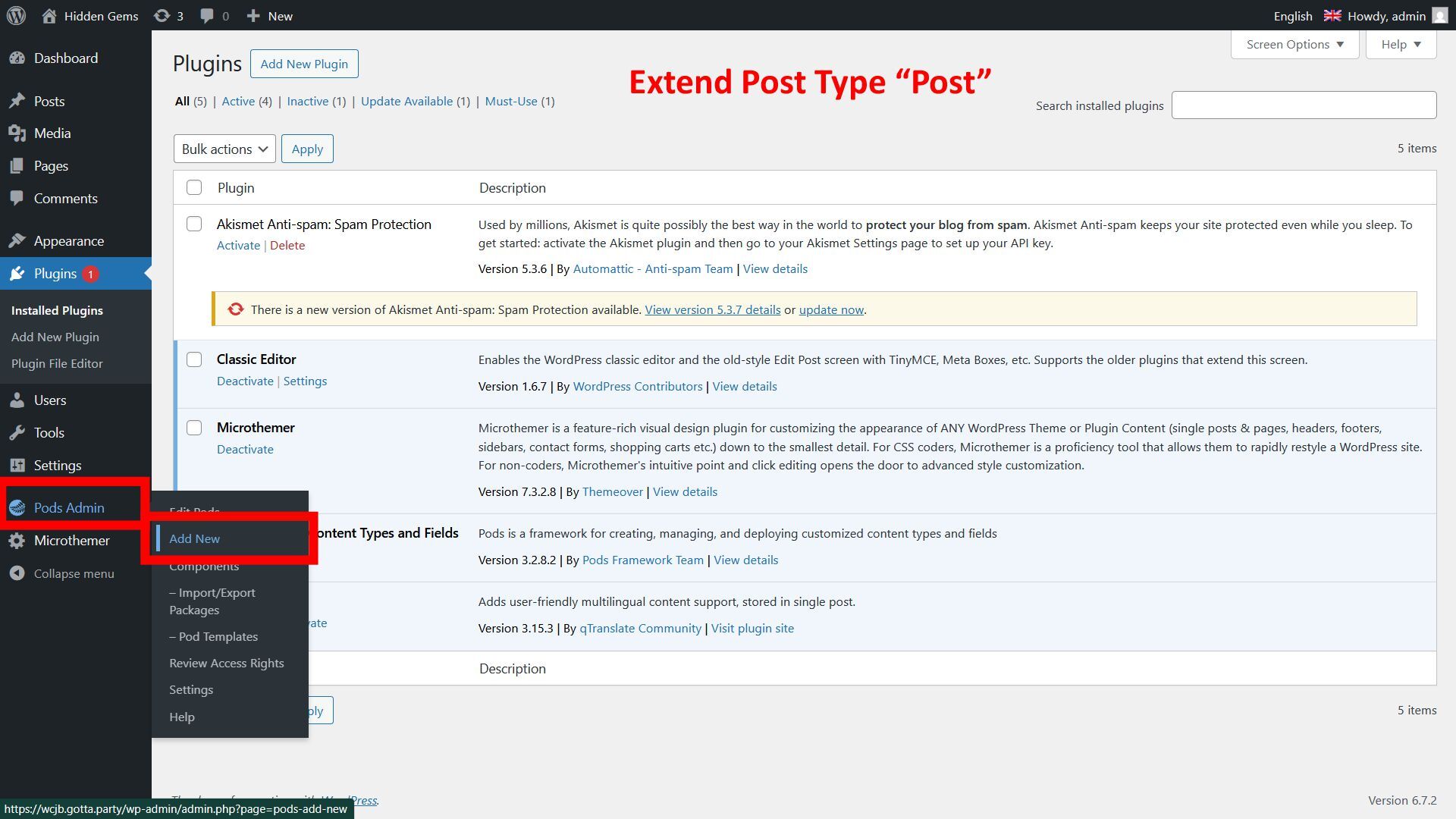Open Settings in the Pods flyout menu

click(191, 689)
